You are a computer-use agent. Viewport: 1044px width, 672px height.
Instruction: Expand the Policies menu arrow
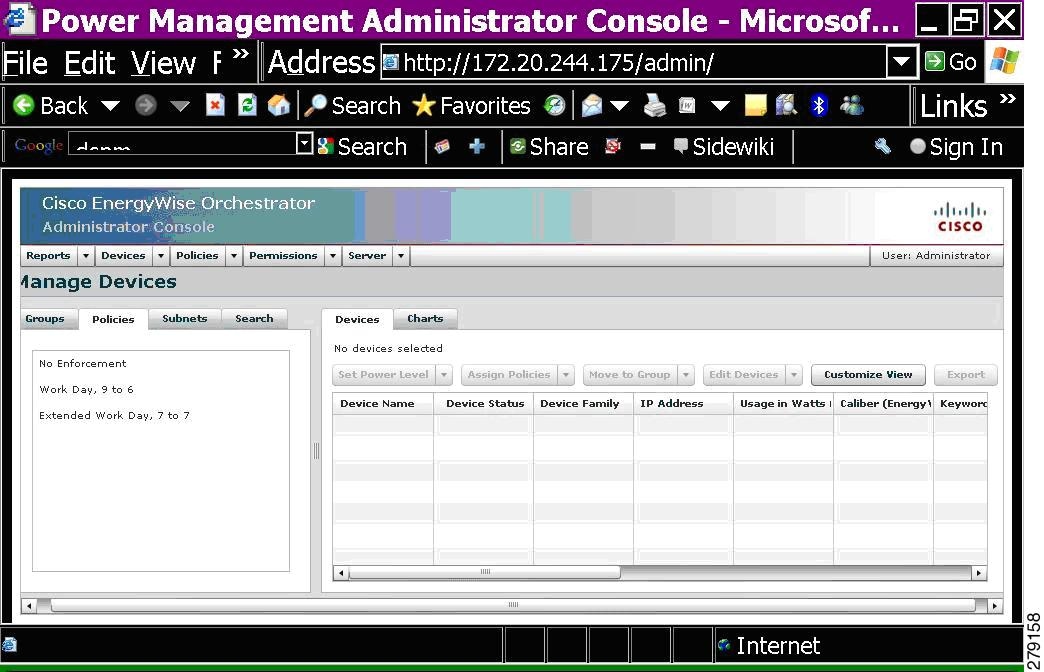coord(234,256)
